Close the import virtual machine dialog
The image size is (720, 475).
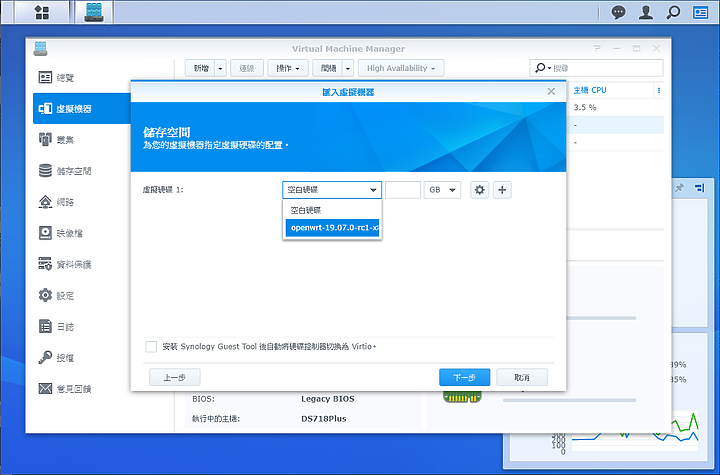pyautogui.click(x=551, y=92)
